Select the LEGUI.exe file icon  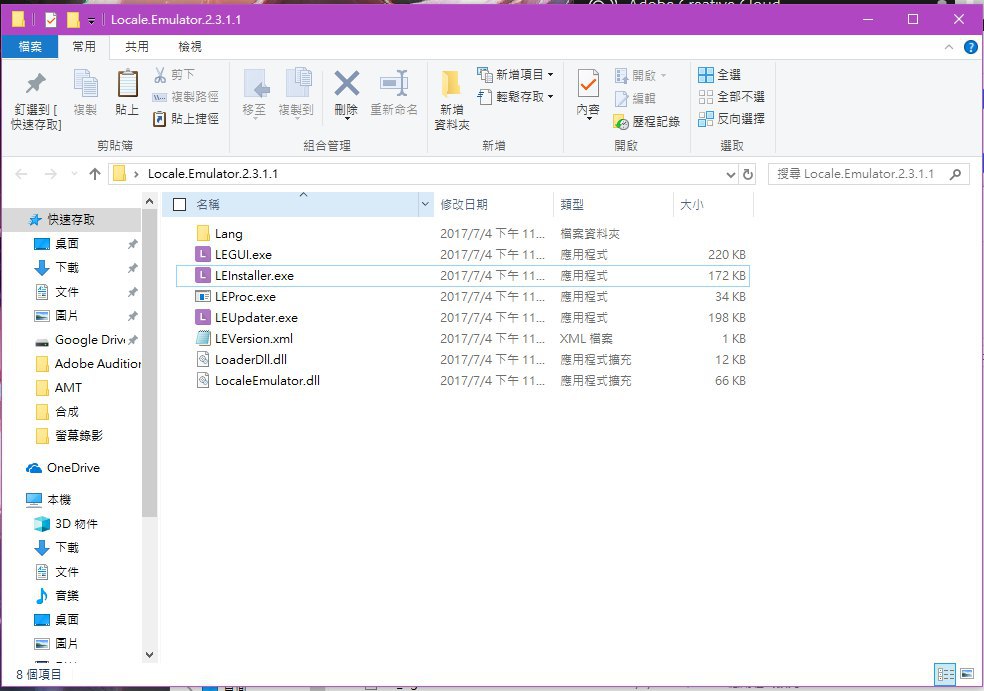coord(203,254)
